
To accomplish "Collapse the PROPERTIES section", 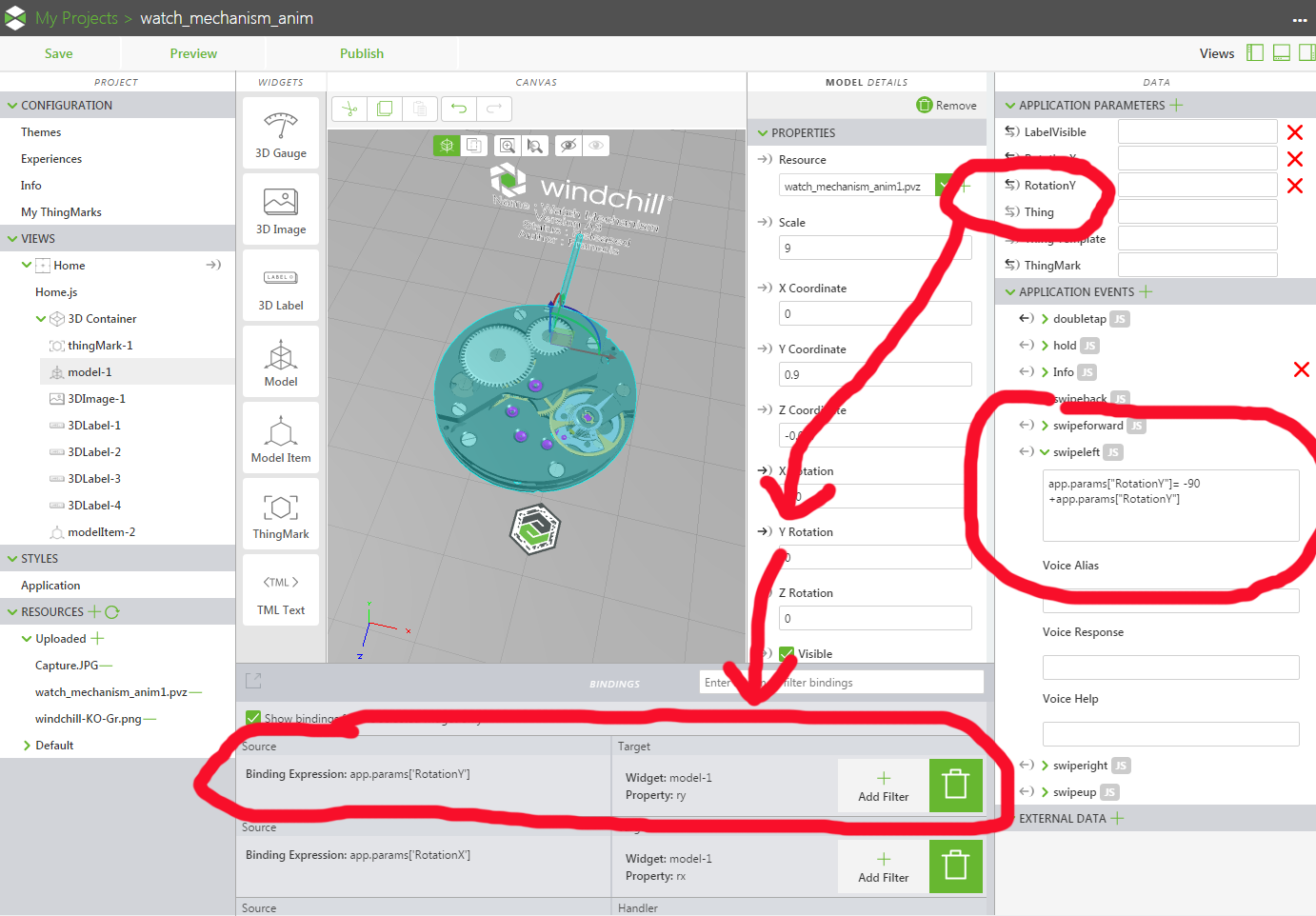I will [x=763, y=133].
